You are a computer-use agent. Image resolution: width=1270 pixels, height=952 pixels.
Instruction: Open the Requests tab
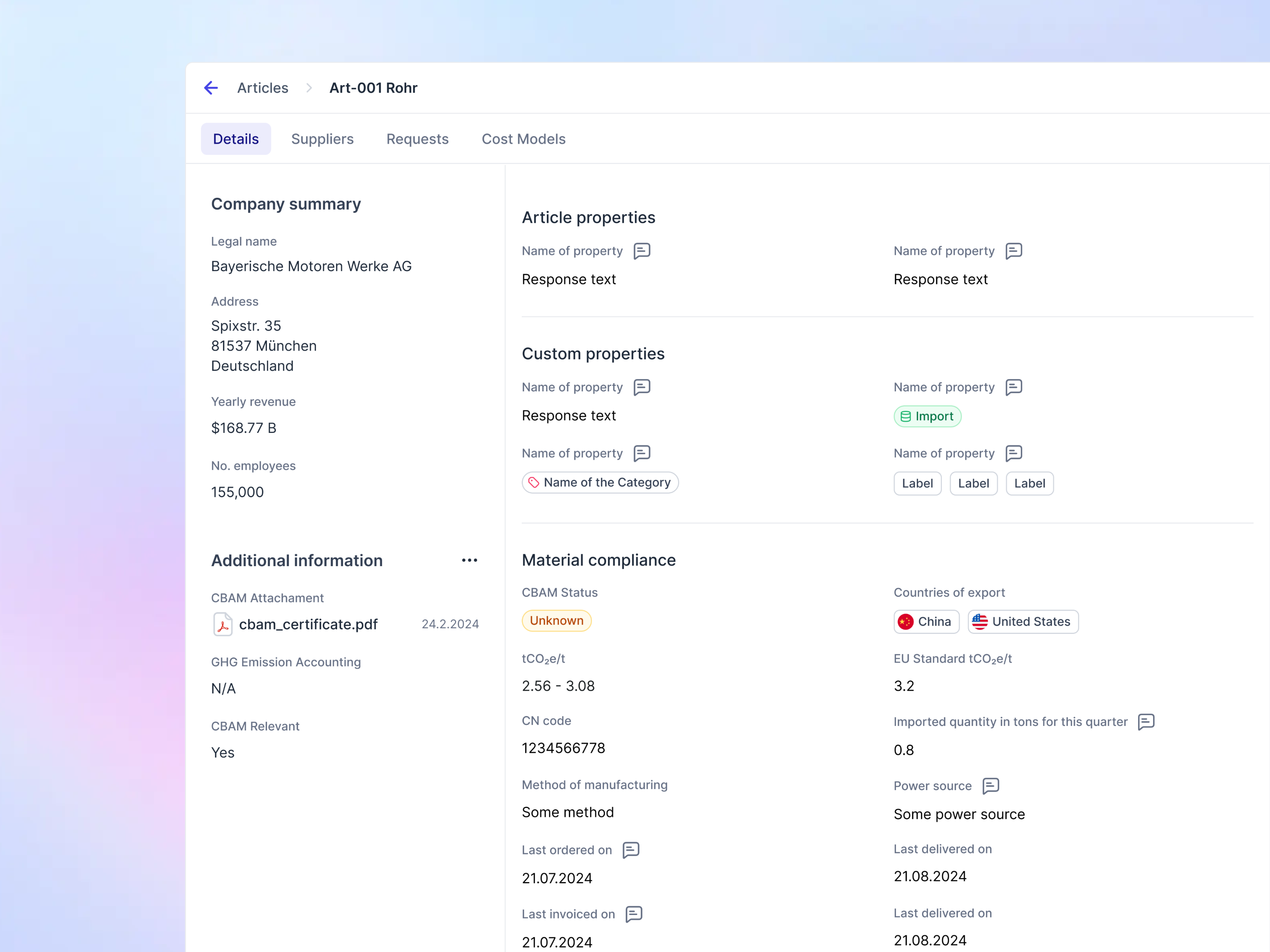[418, 139]
